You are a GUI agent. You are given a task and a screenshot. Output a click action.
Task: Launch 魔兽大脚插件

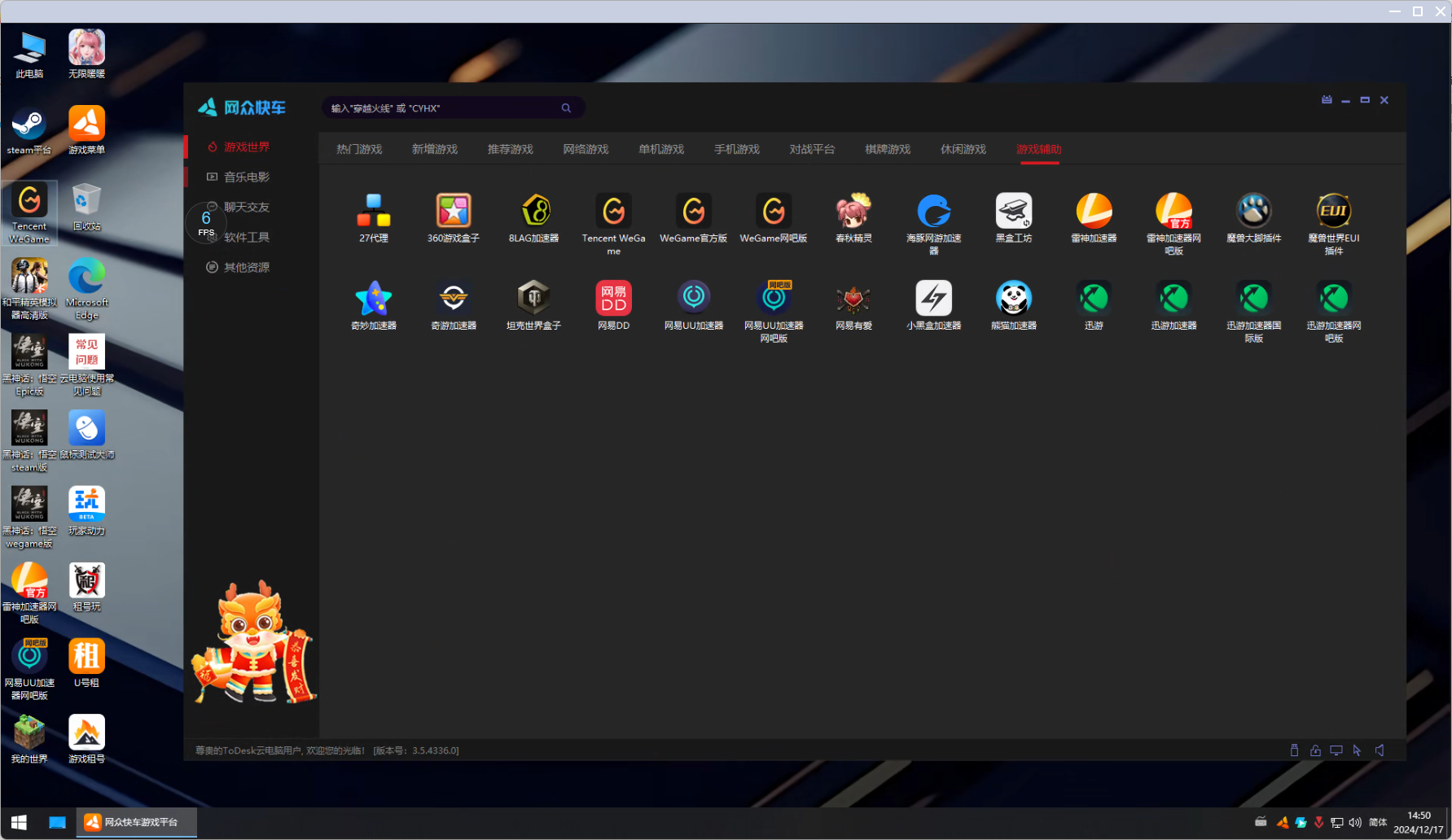[x=1253, y=218]
